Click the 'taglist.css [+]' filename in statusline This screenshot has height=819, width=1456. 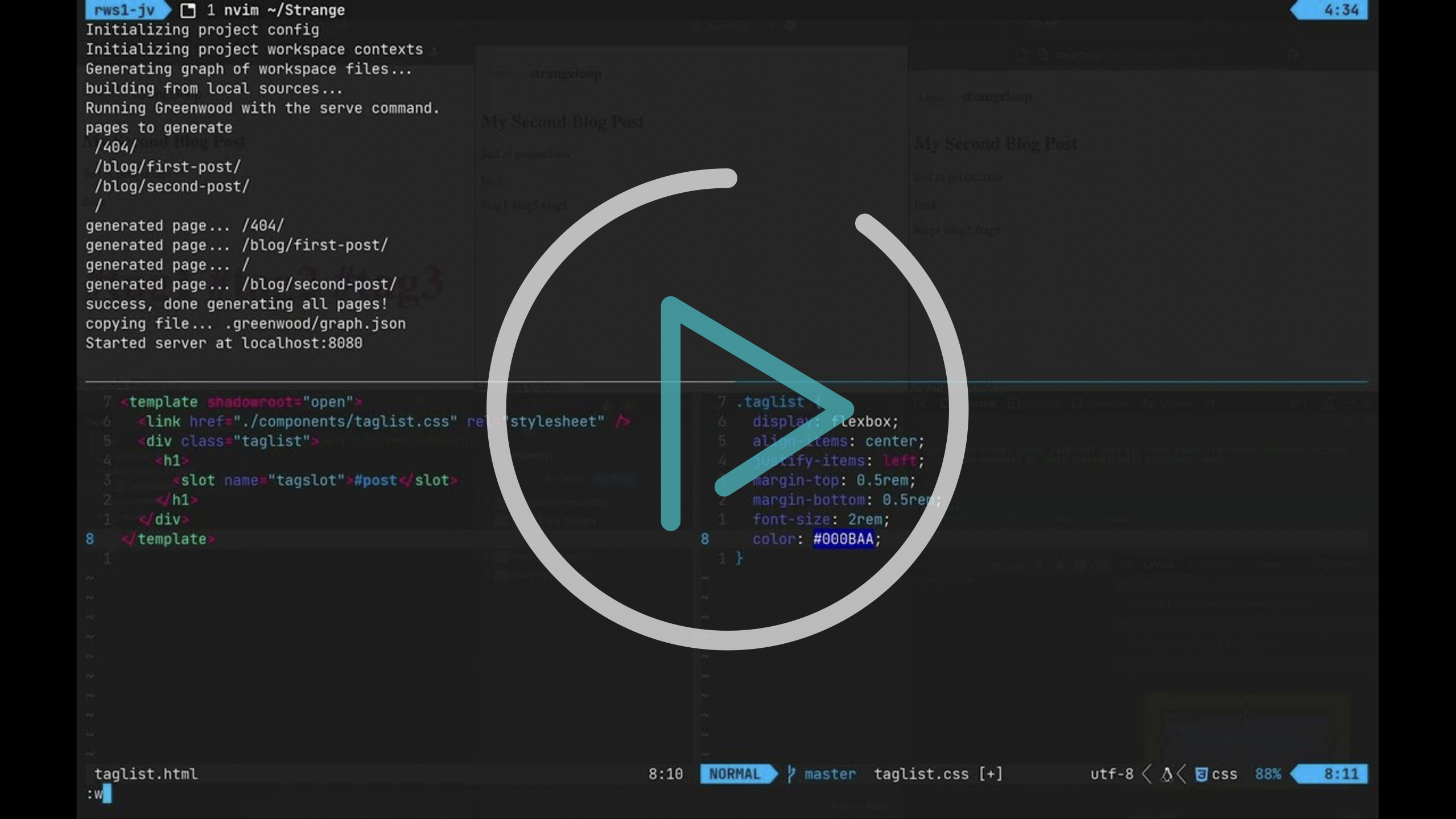click(938, 774)
